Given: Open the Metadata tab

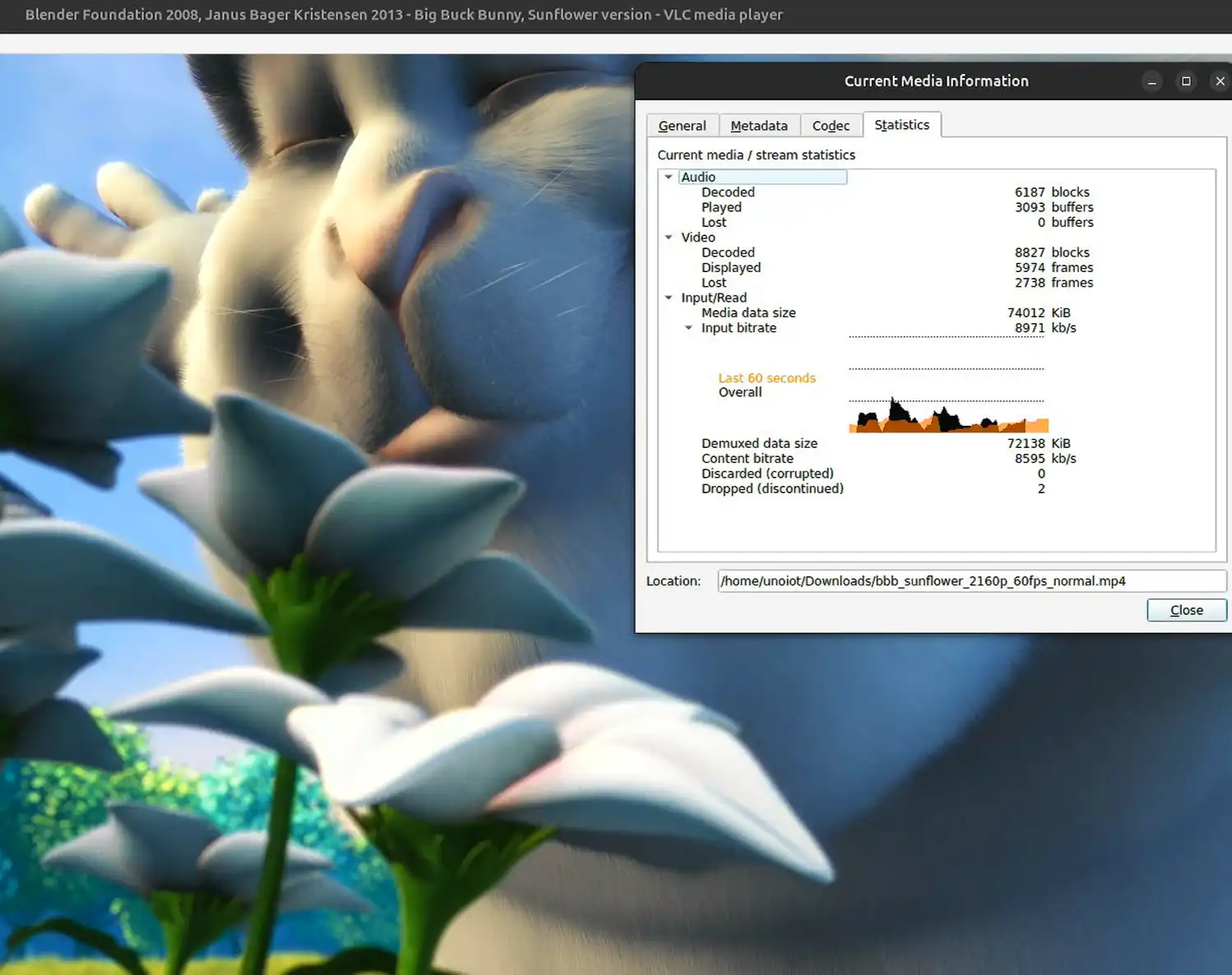Looking at the screenshot, I should click(759, 126).
